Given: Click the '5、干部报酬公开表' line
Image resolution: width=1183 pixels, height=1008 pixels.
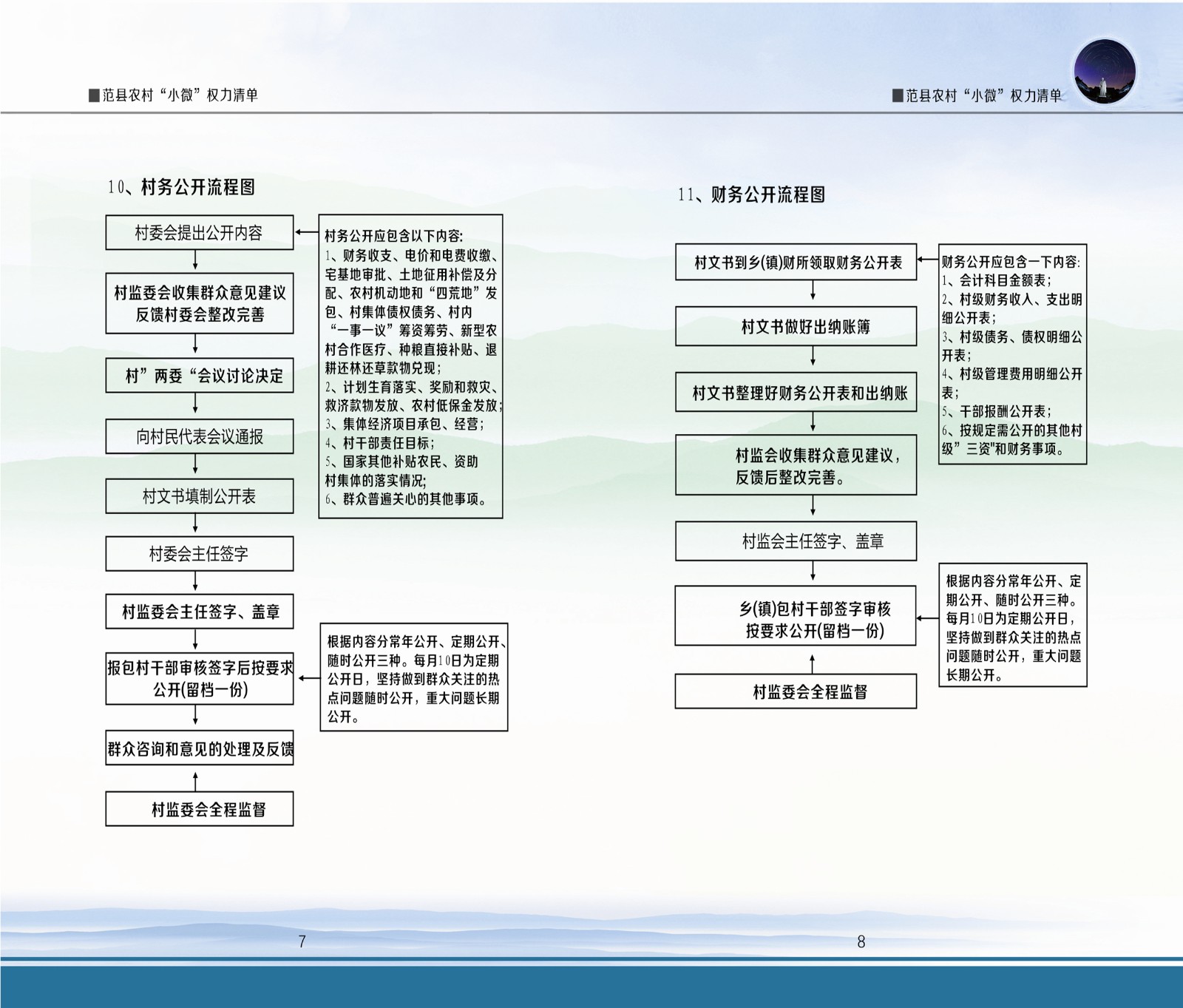Looking at the screenshot, I should pyautogui.click(x=997, y=412).
